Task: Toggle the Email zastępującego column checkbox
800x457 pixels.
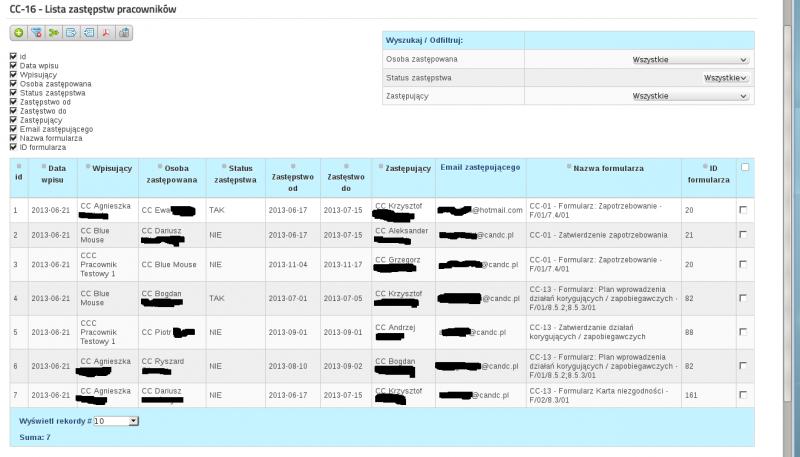Action: [13, 129]
